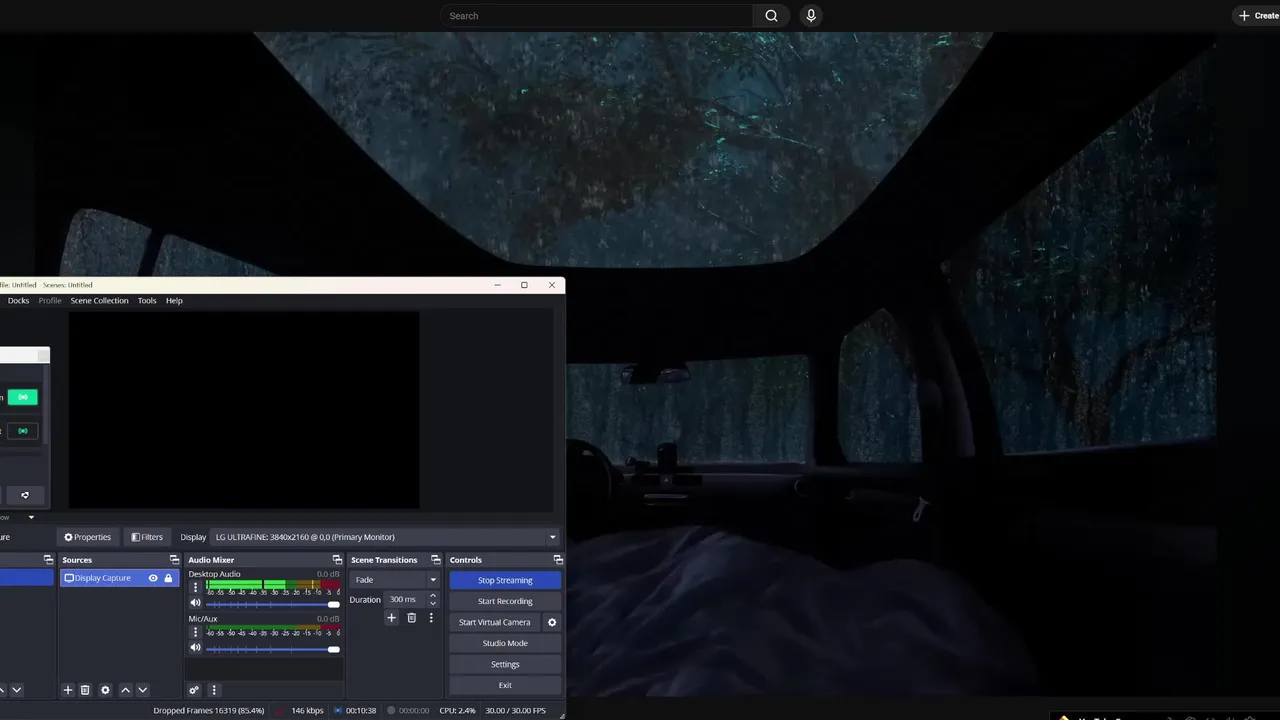Open the Scene Collection menu
This screenshot has width=1280, height=720.
click(x=99, y=300)
